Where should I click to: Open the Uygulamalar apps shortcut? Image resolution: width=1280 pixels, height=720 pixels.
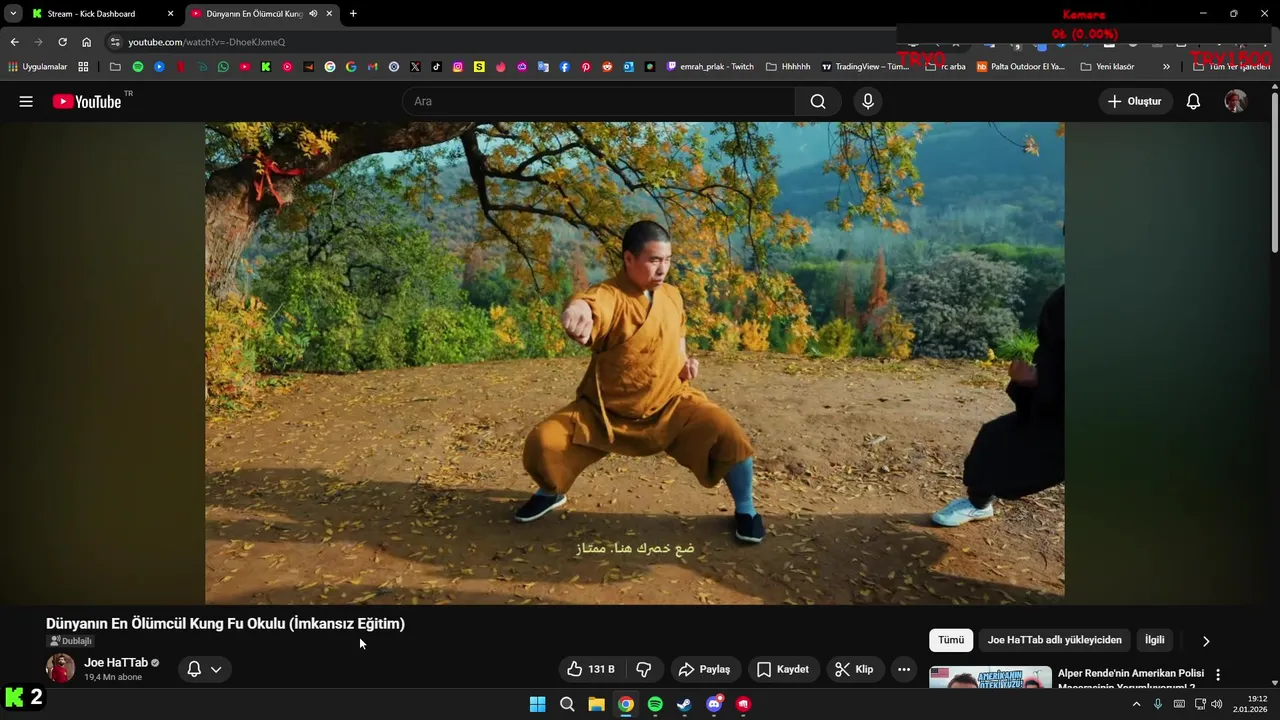(x=37, y=67)
